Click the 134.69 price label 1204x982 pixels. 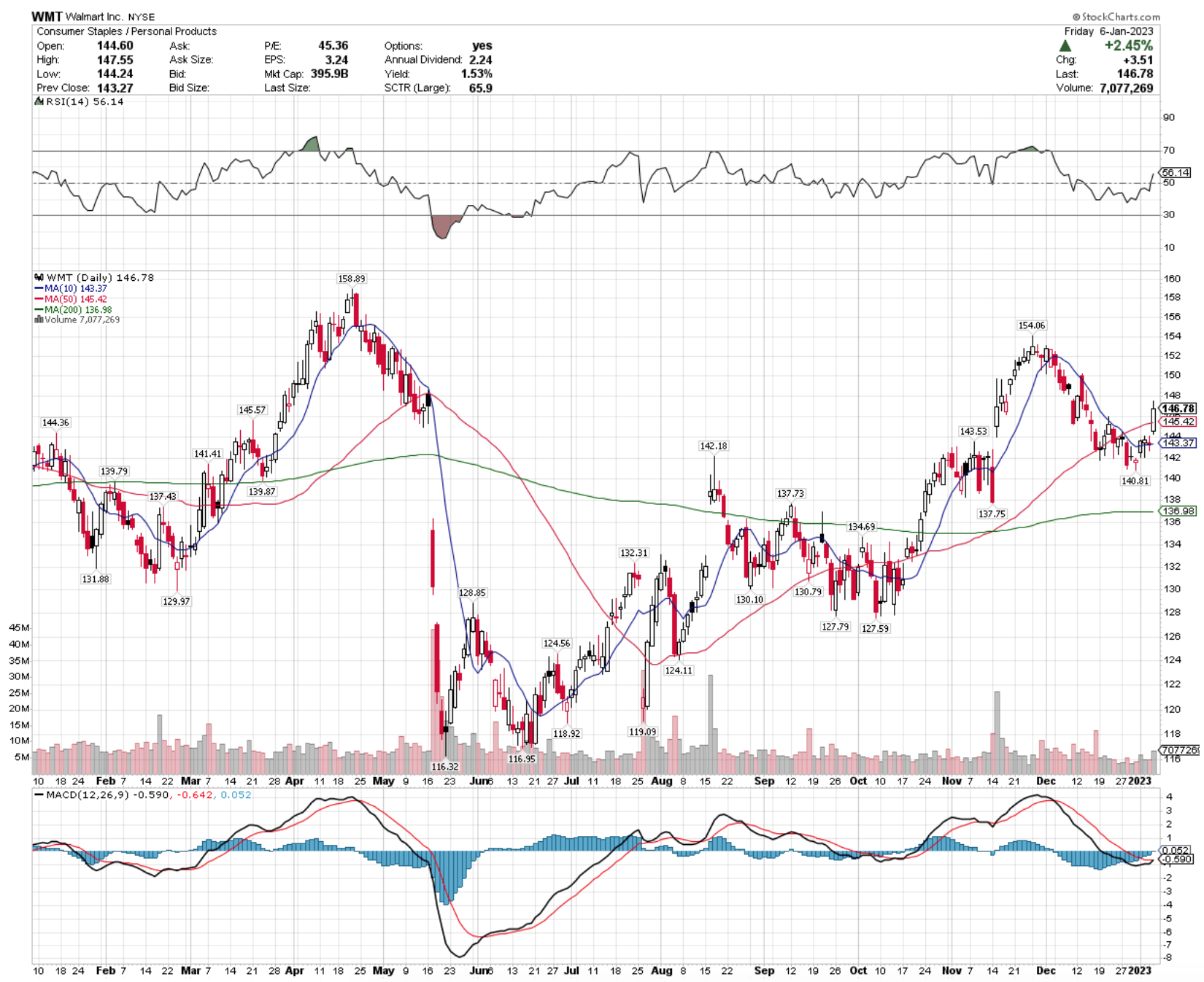click(x=861, y=527)
